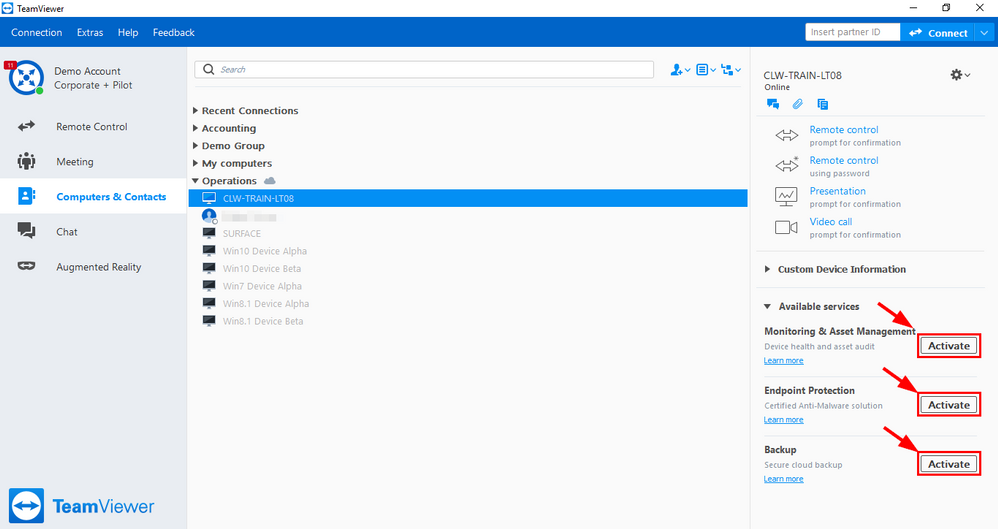Click the paperclip file transfer icon

(x=798, y=104)
